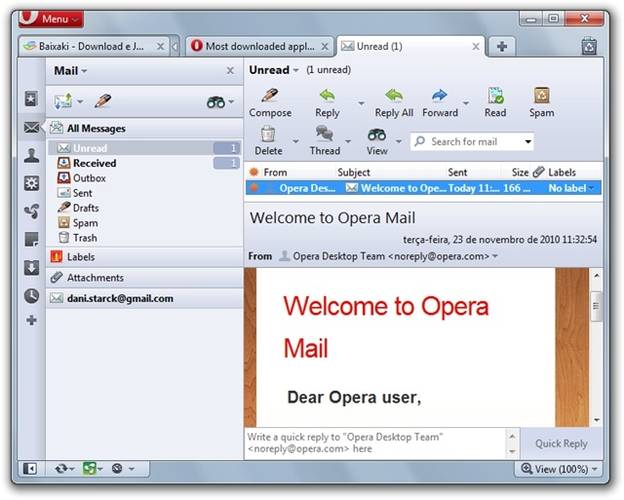The width and height of the screenshot is (624, 500).
Task: Mark message as Spam in toolbar
Action: (542, 103)
